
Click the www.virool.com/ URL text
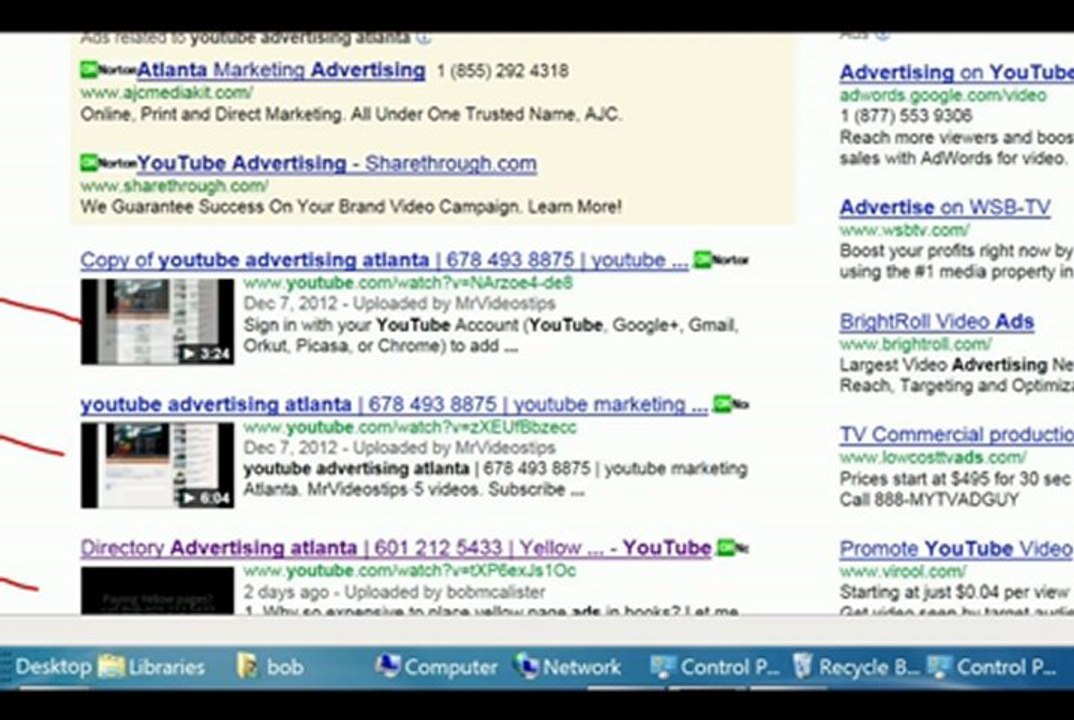(903, 571)
